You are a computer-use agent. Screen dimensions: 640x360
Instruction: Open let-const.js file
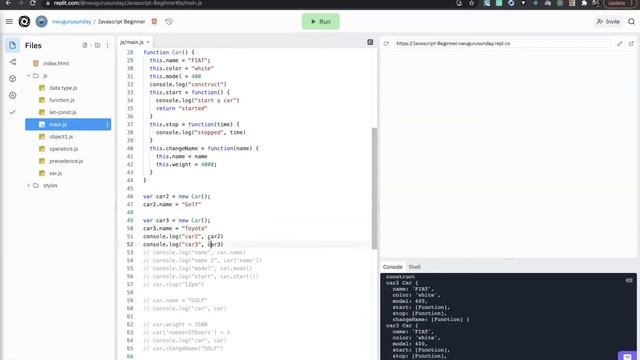[62, 112]
